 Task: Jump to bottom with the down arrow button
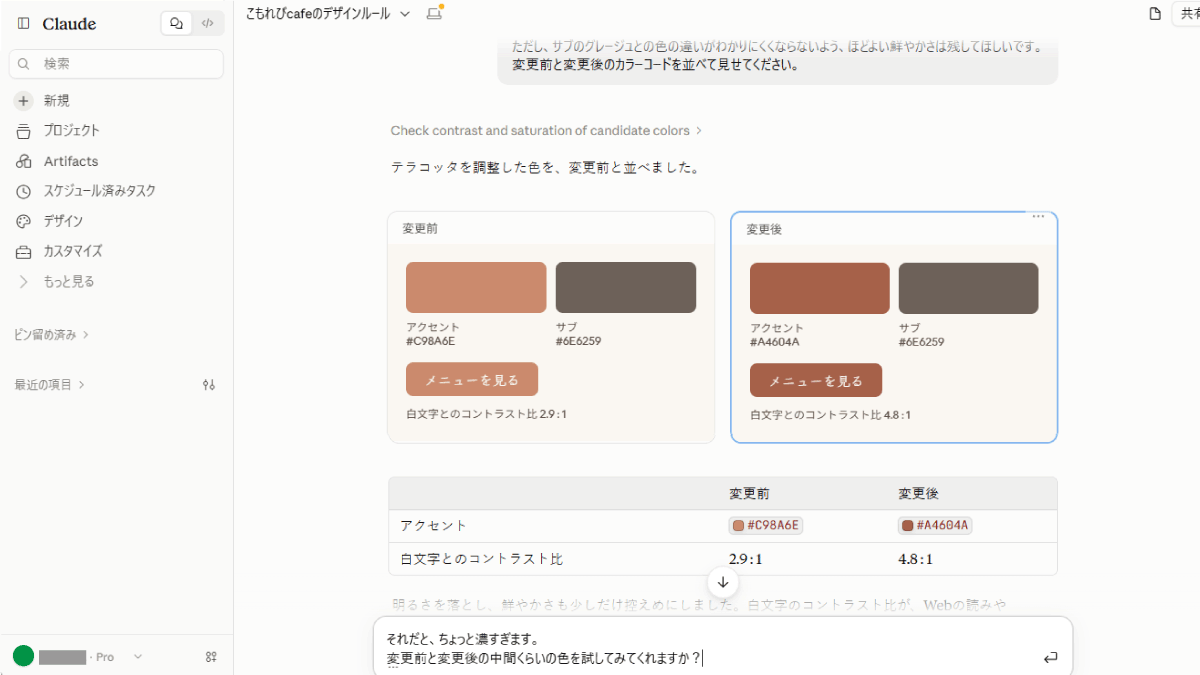(723, 582)
